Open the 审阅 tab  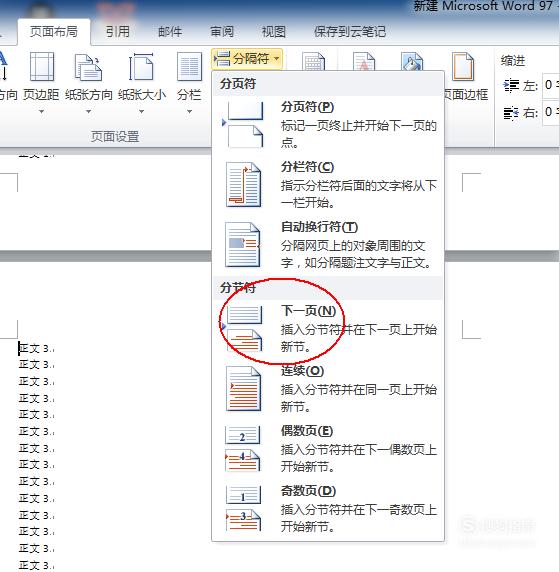coord(222,32)
